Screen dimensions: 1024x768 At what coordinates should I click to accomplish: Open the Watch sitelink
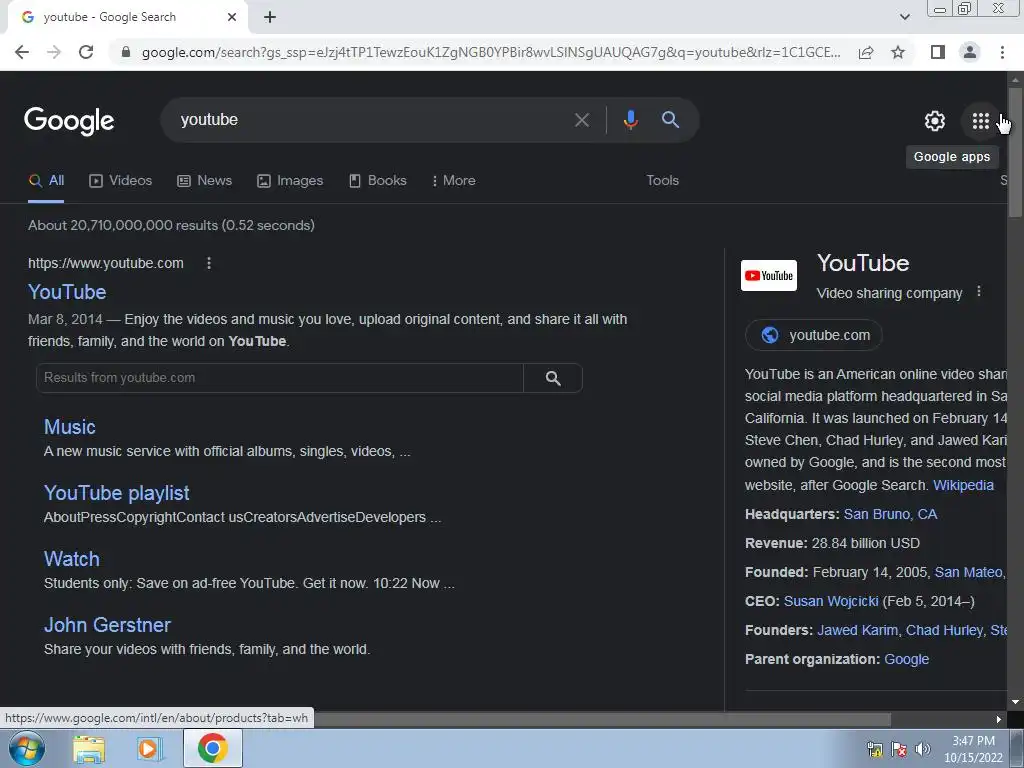point(72,559)
